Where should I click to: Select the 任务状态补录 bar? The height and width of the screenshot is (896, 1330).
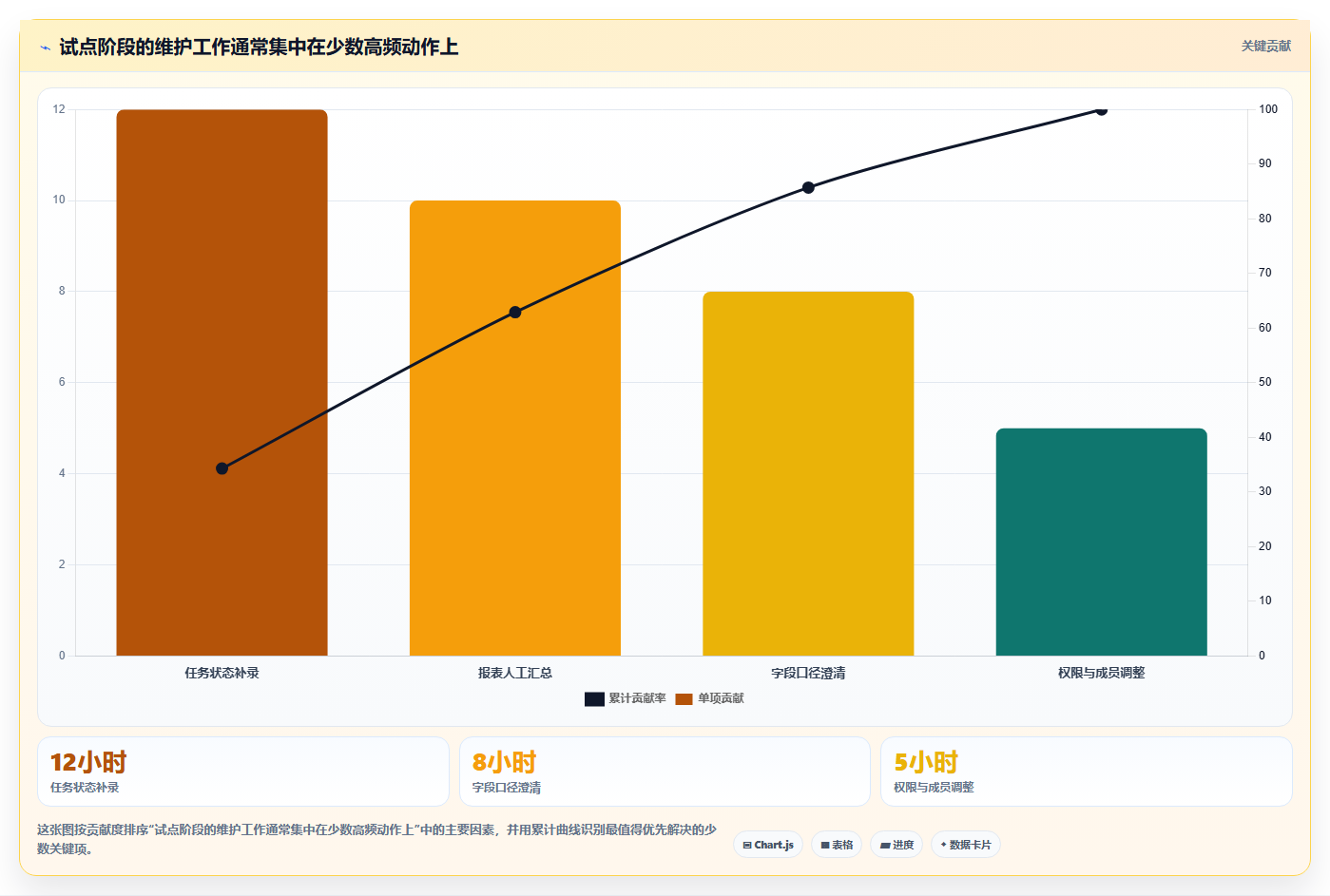(x=222, y=382)
